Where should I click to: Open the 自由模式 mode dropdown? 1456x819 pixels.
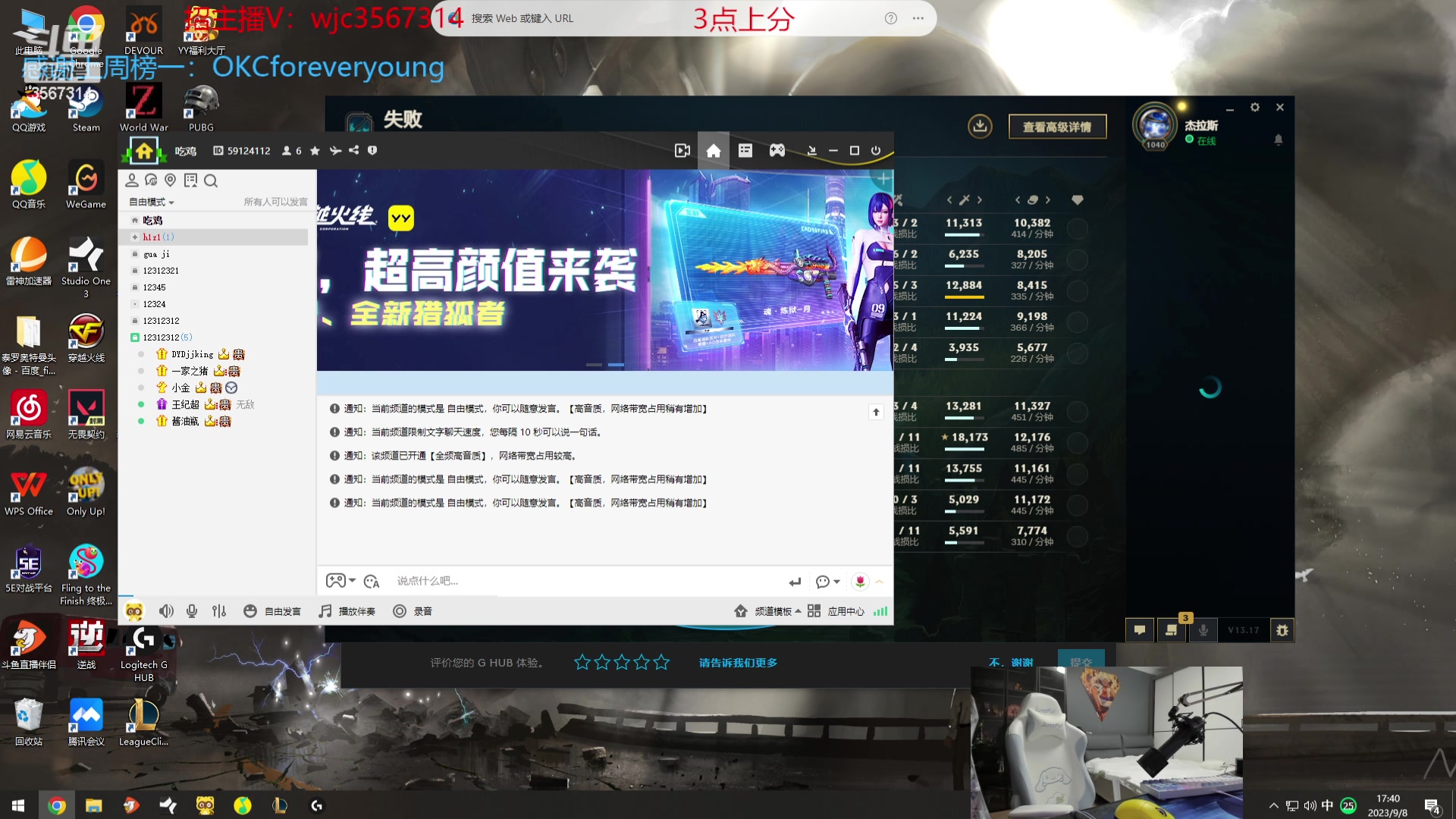click(152, 202)
